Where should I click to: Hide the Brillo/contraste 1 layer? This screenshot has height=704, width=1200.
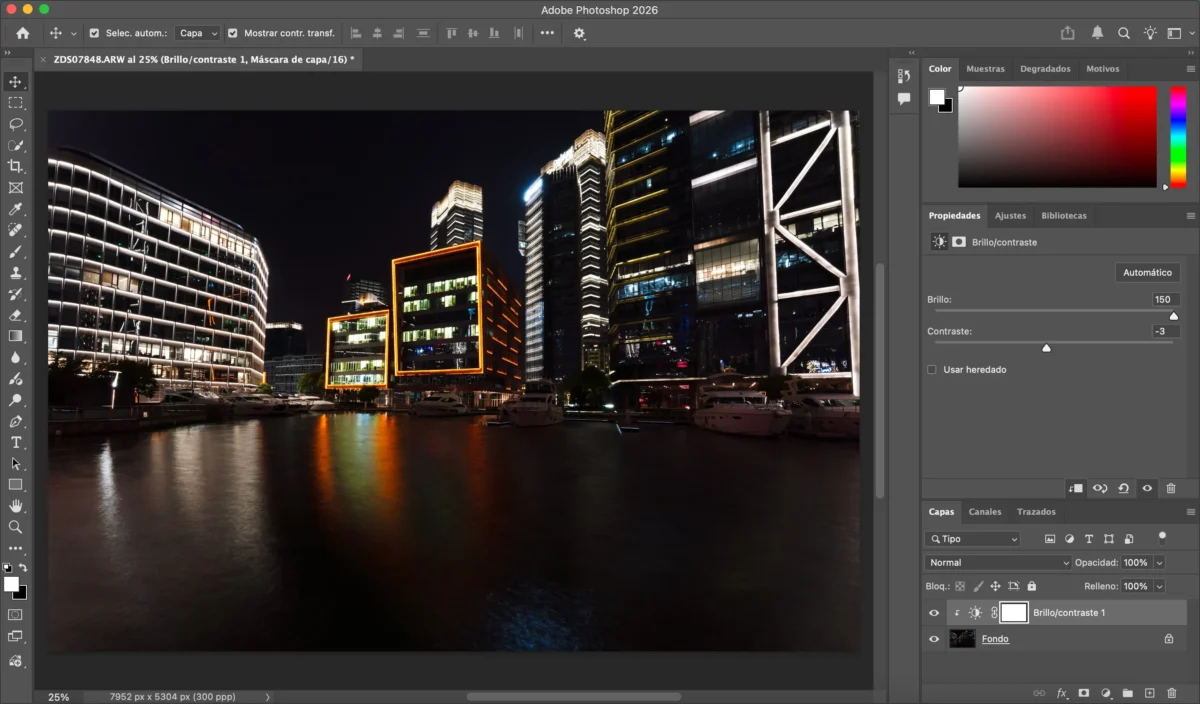934,613
